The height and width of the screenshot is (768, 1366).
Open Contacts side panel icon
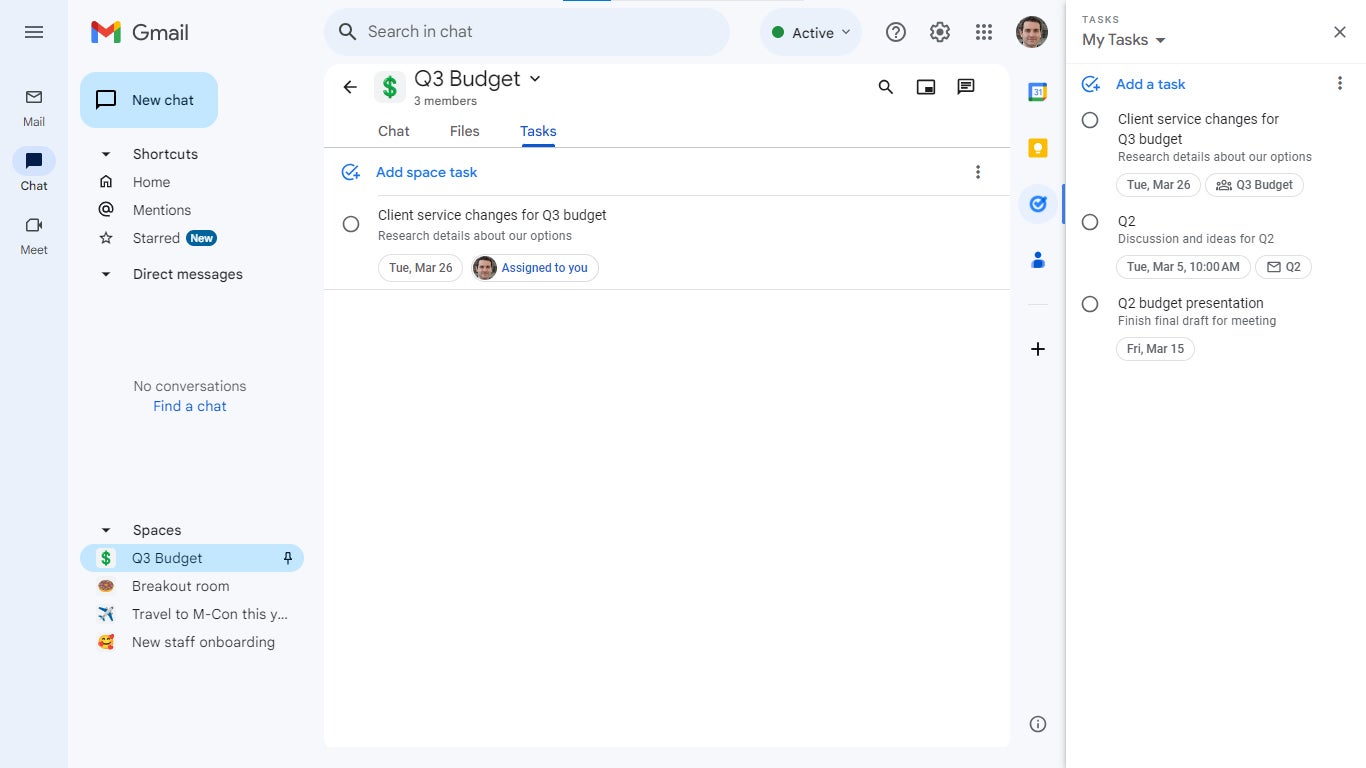pos(1038,260)
